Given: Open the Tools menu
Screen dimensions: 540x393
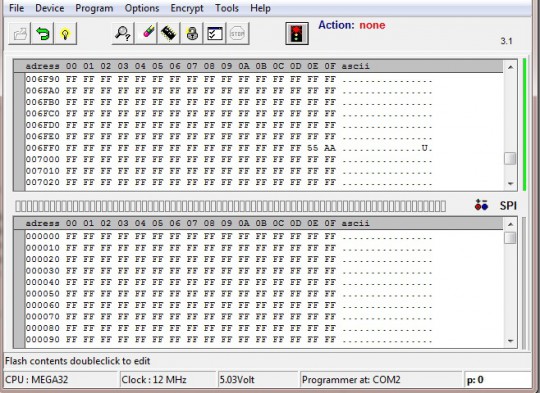Looking at the screenshot, I should pos(227,8).
